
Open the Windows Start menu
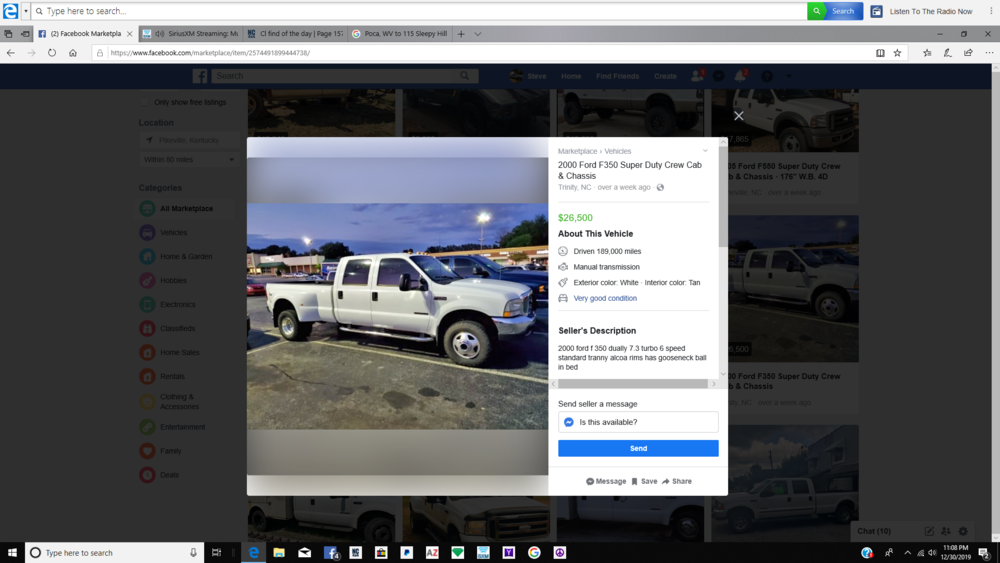[x=12, y=553]
